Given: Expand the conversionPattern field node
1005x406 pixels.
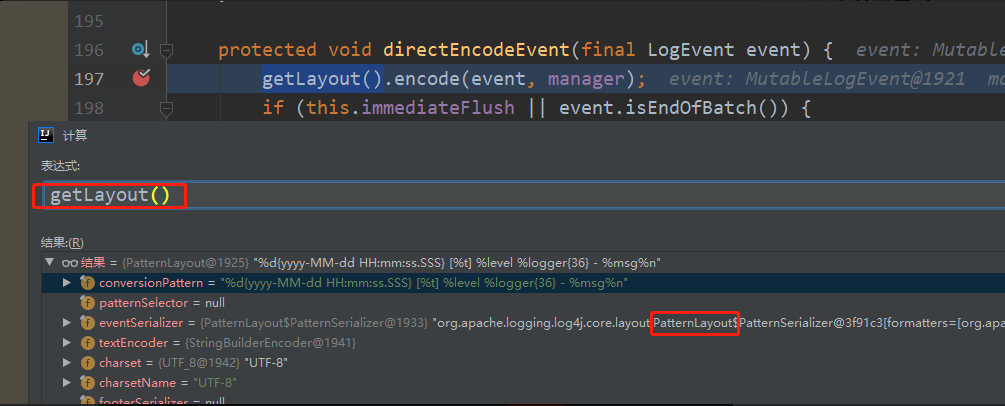Looking at the screenshot, I should [x=67, y=282].
